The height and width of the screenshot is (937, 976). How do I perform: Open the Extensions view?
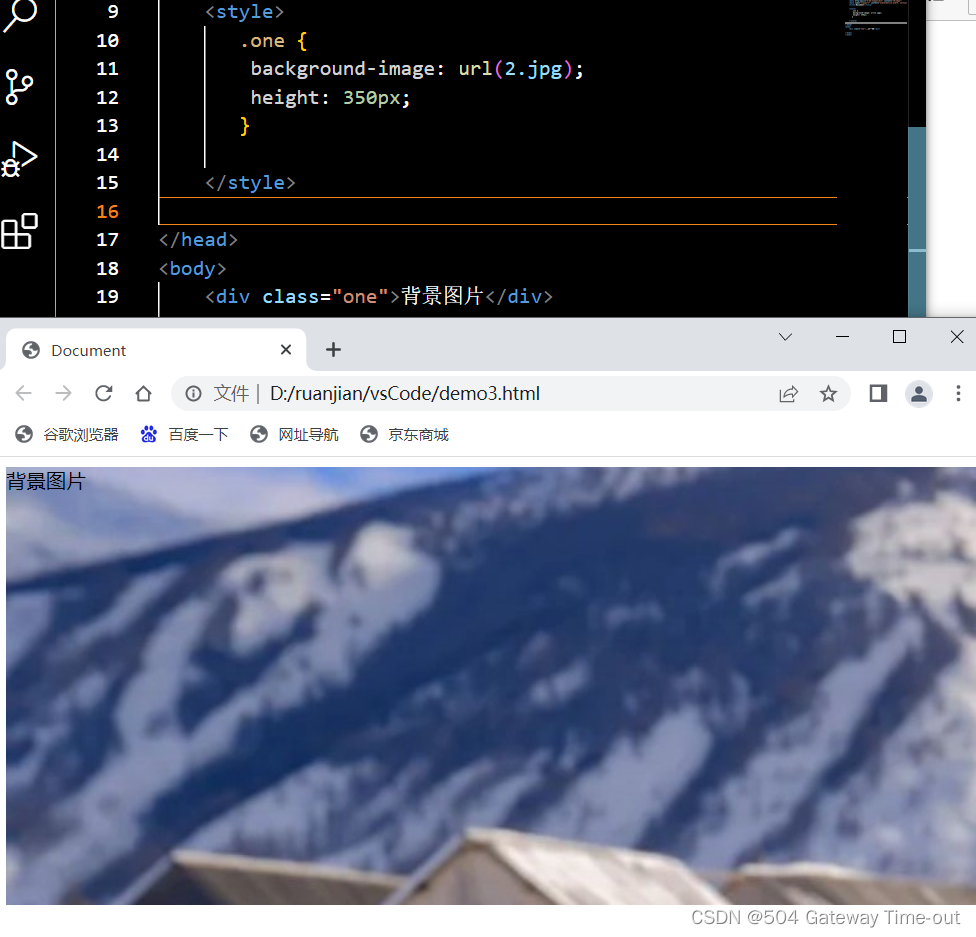pos(19,231)
